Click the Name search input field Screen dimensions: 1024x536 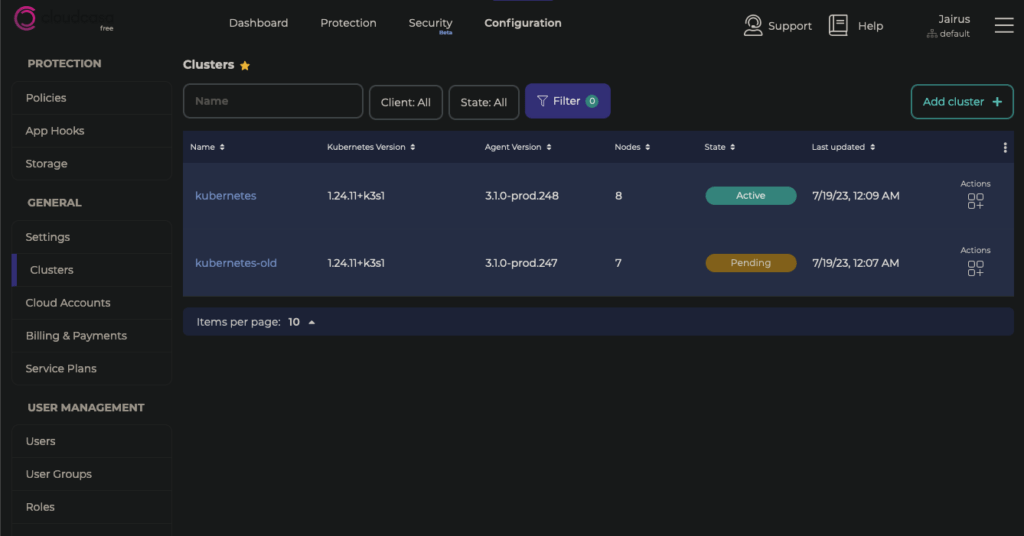click(272, 101)
